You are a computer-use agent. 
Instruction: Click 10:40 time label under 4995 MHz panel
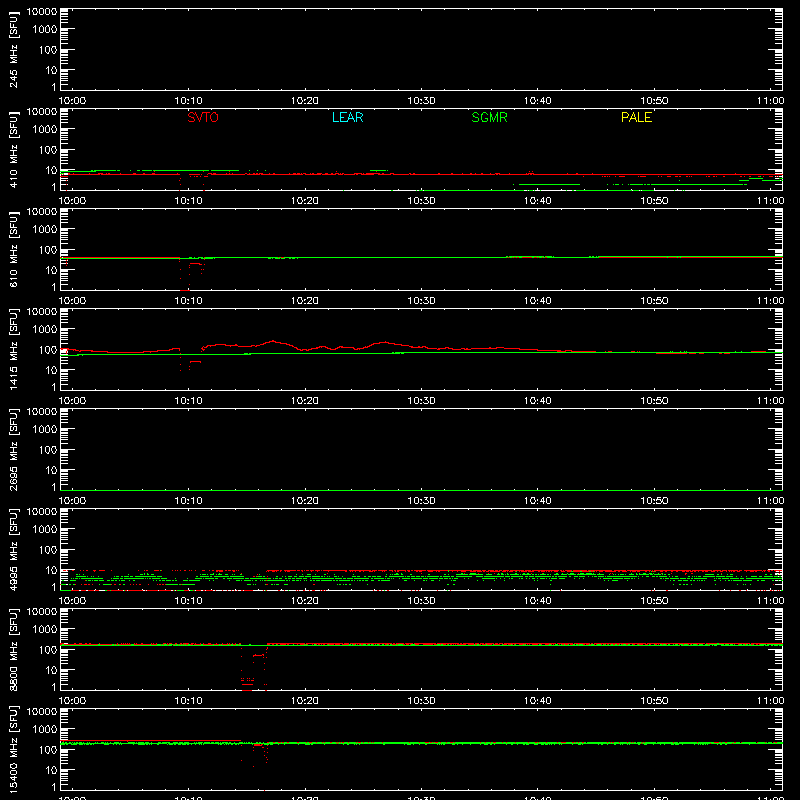click(538, 601)
